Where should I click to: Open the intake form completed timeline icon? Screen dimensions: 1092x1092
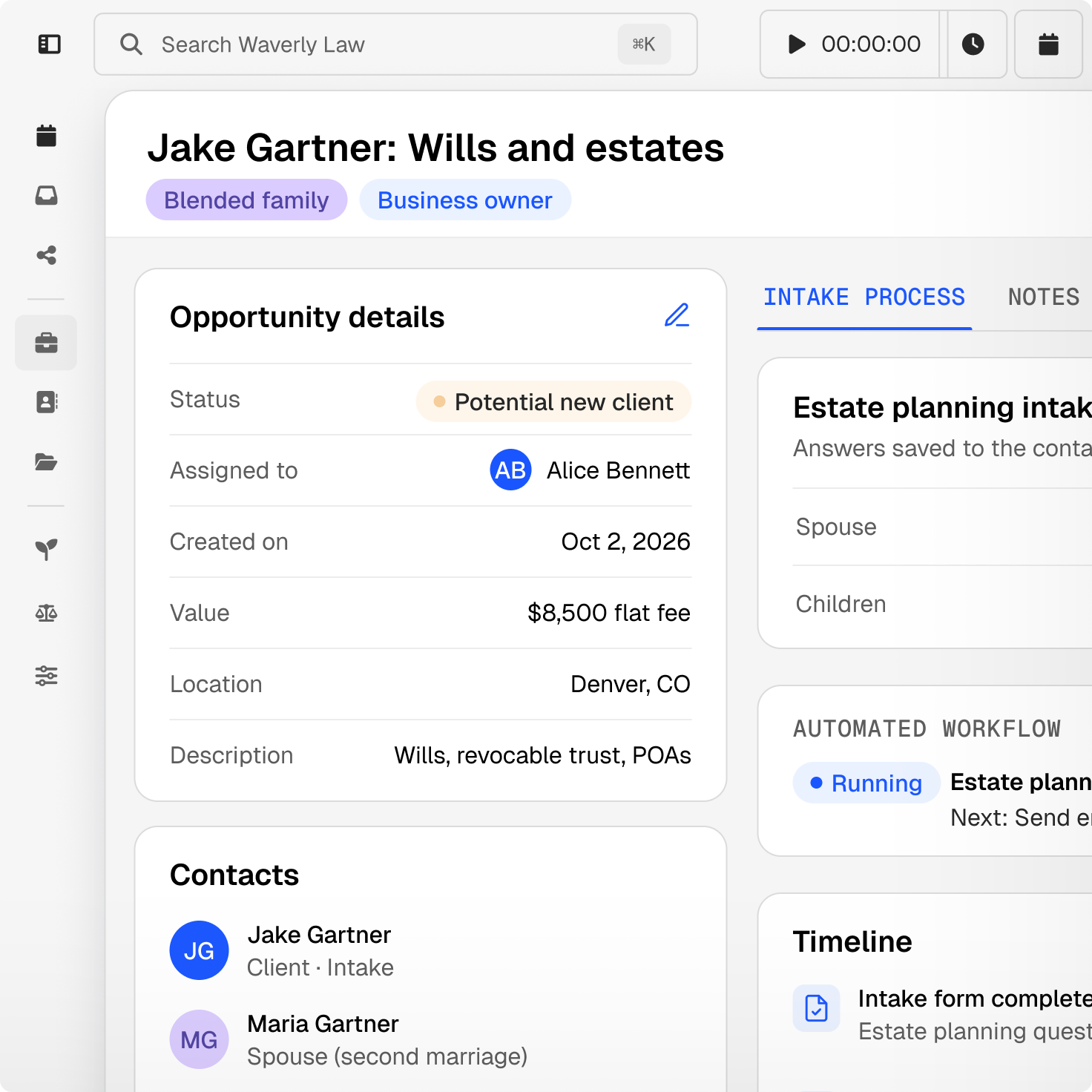point(816,1008)
